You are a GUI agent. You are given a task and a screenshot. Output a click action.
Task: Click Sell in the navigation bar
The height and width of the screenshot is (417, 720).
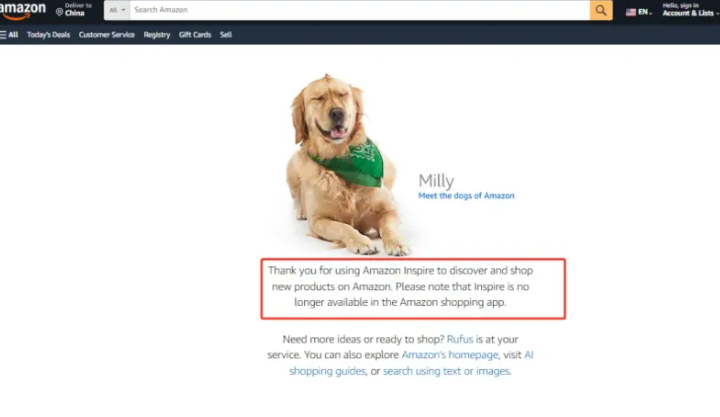coord(225,35)
